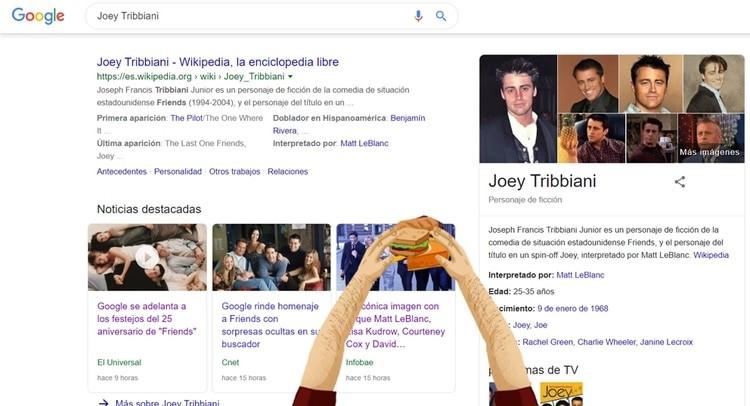Image resolution: width=750 pixels, height=406 pixels.
Task: Jump to the Relaciones section
Action: [x=287, y=172]
